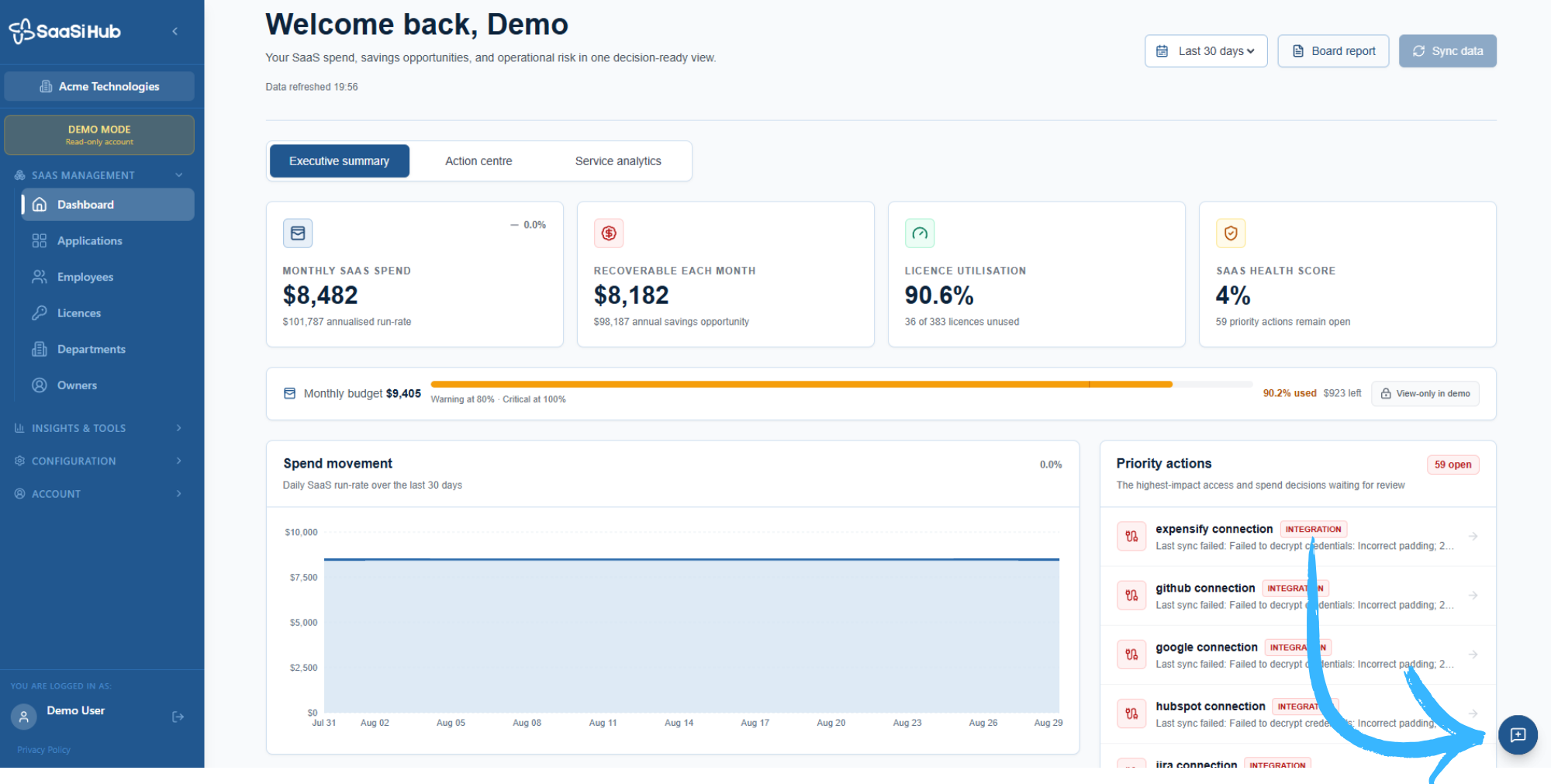Screen dimensions: 1551x784
Task: Click the logout icon beside Demo User
Action: tap(178, 717)
